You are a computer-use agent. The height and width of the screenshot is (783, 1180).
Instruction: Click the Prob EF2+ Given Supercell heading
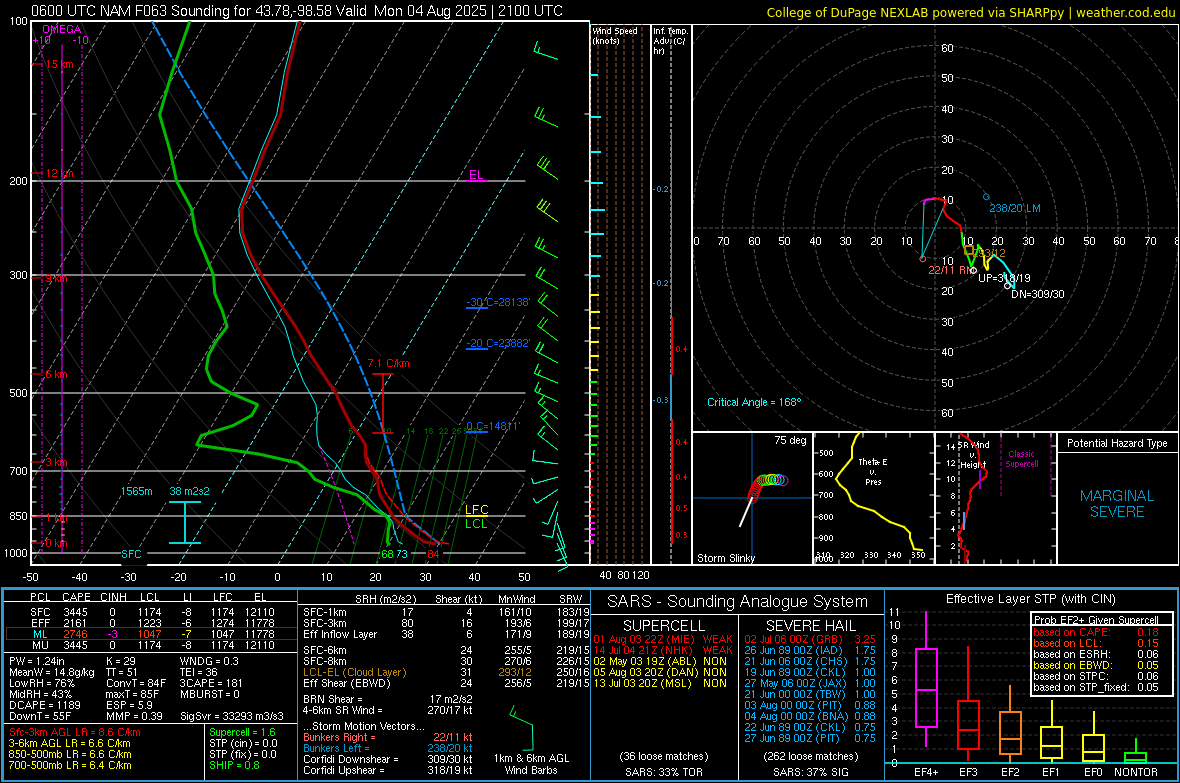pos(1096,620)
